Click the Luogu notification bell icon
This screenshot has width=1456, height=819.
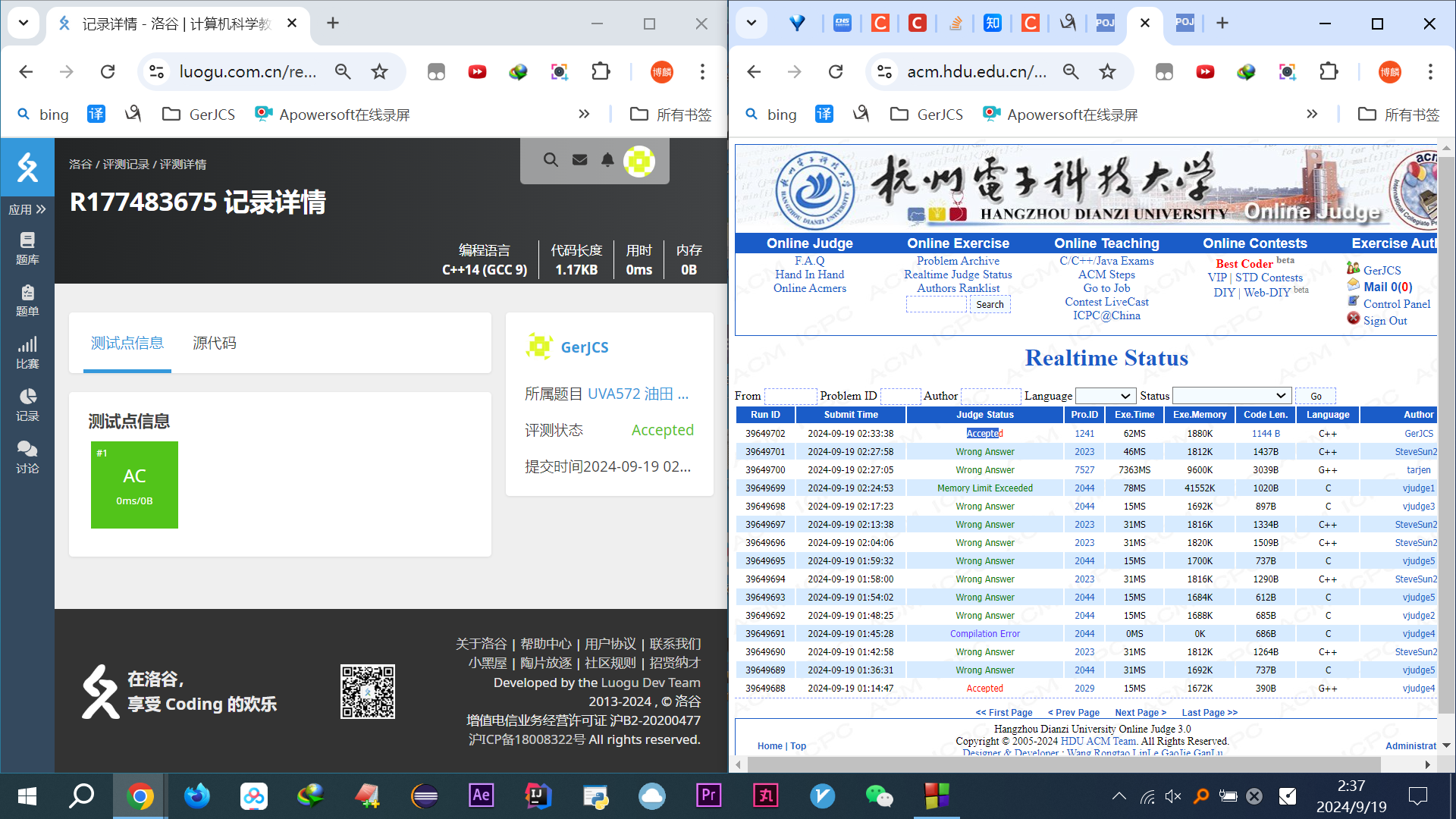click(x=607, y=160)
